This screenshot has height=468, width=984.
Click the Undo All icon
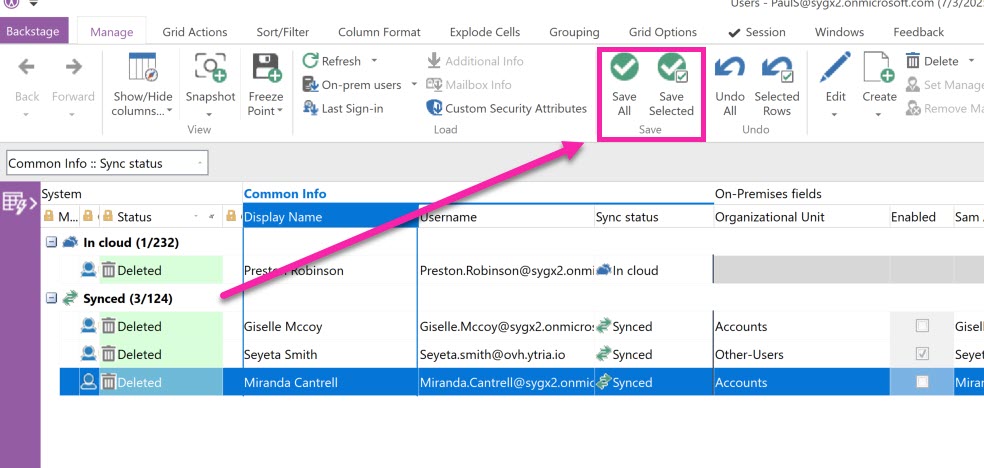(730, 69)
